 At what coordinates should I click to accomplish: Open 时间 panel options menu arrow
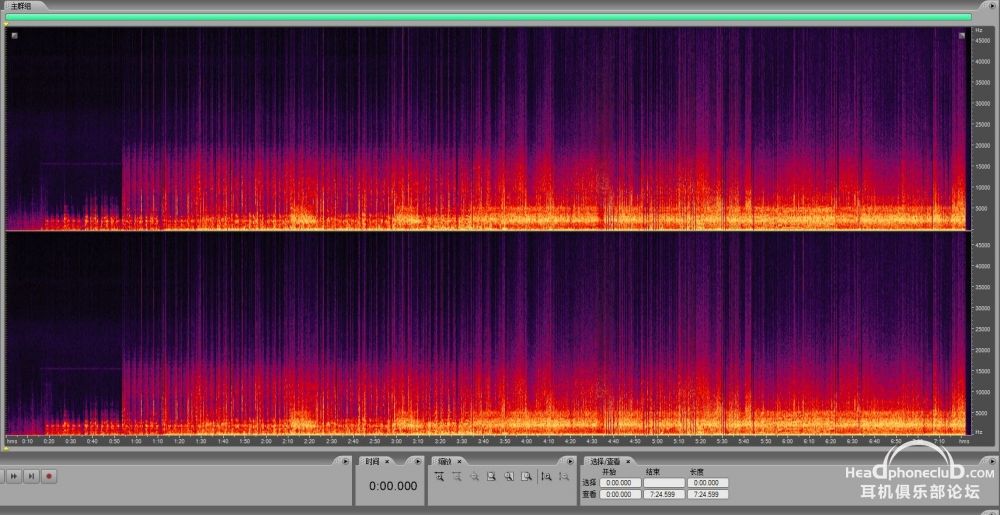click(418, 461)
